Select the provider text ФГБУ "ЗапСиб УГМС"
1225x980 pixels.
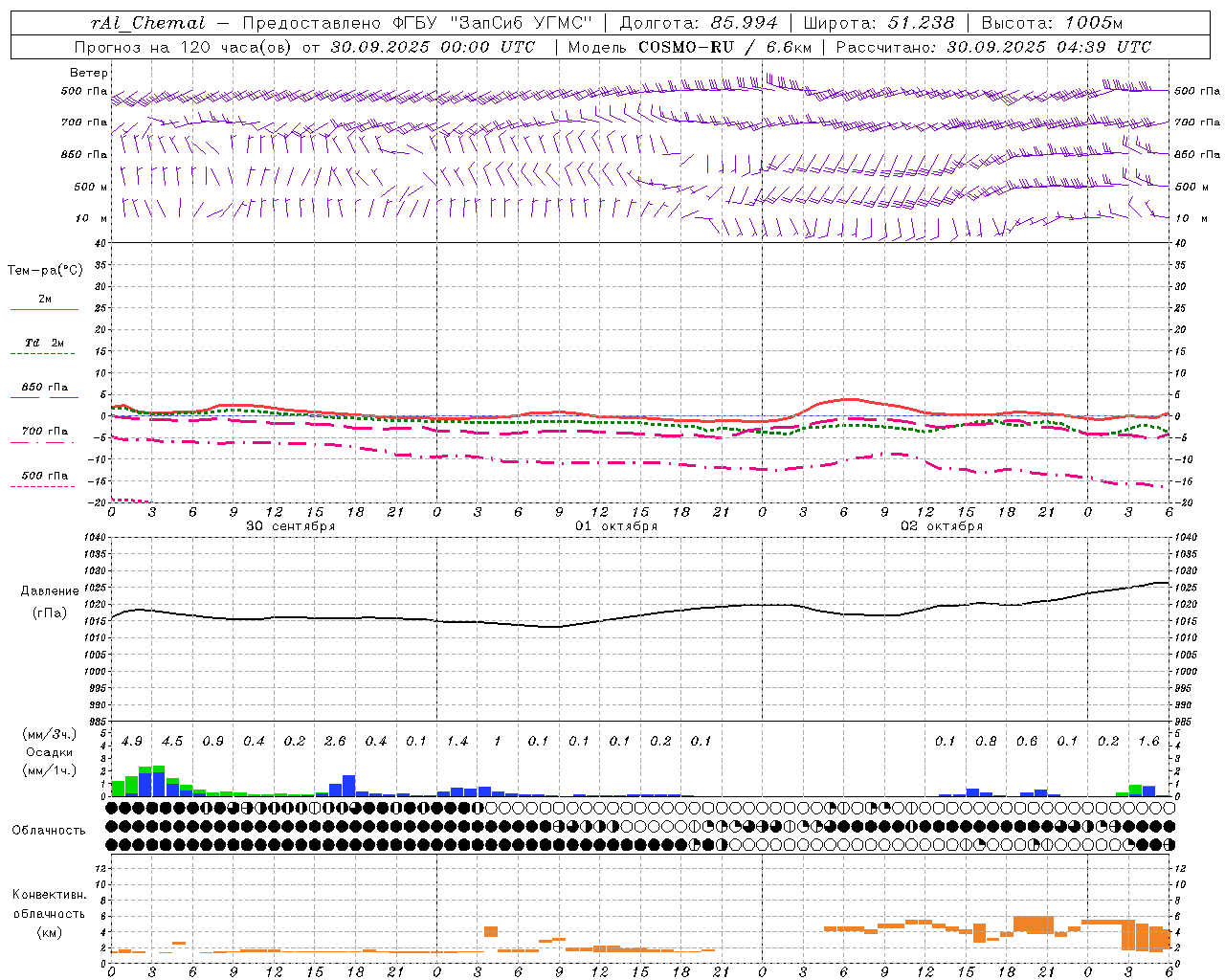[494, 23]
